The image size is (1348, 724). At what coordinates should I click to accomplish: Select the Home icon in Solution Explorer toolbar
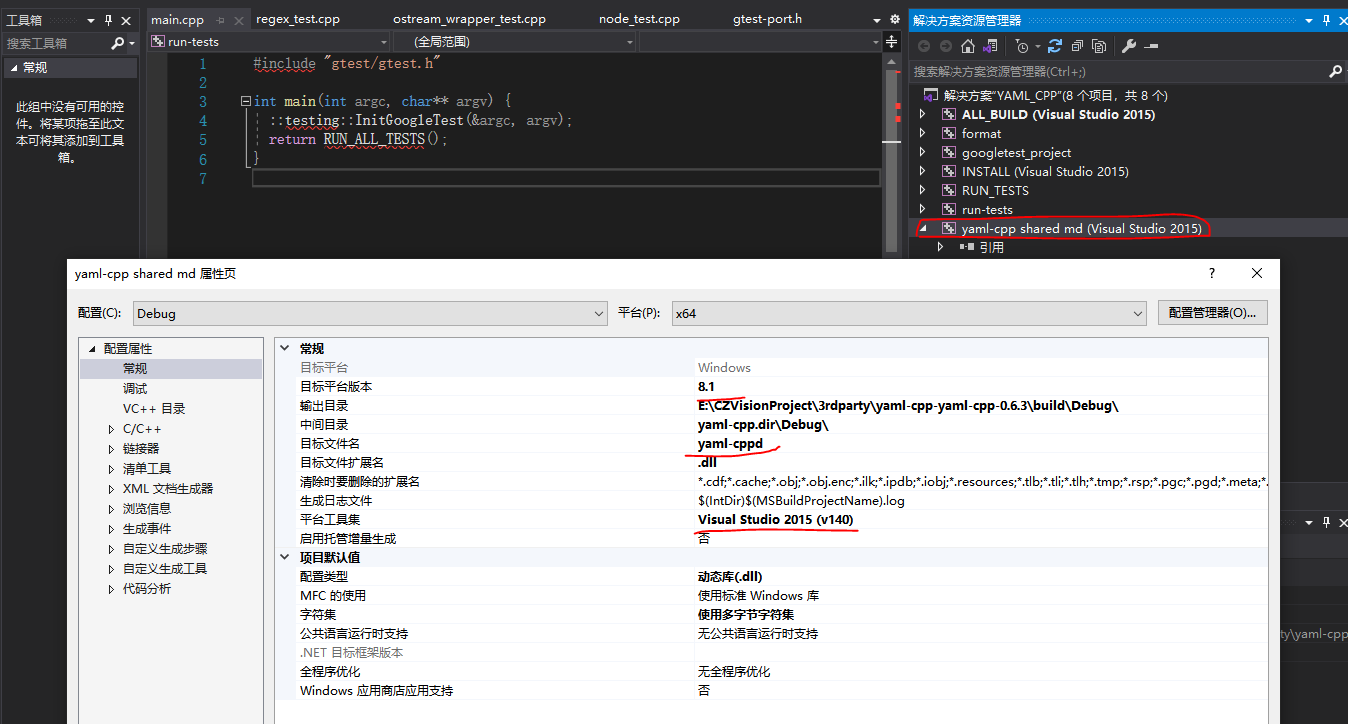(x=967, y=45)
